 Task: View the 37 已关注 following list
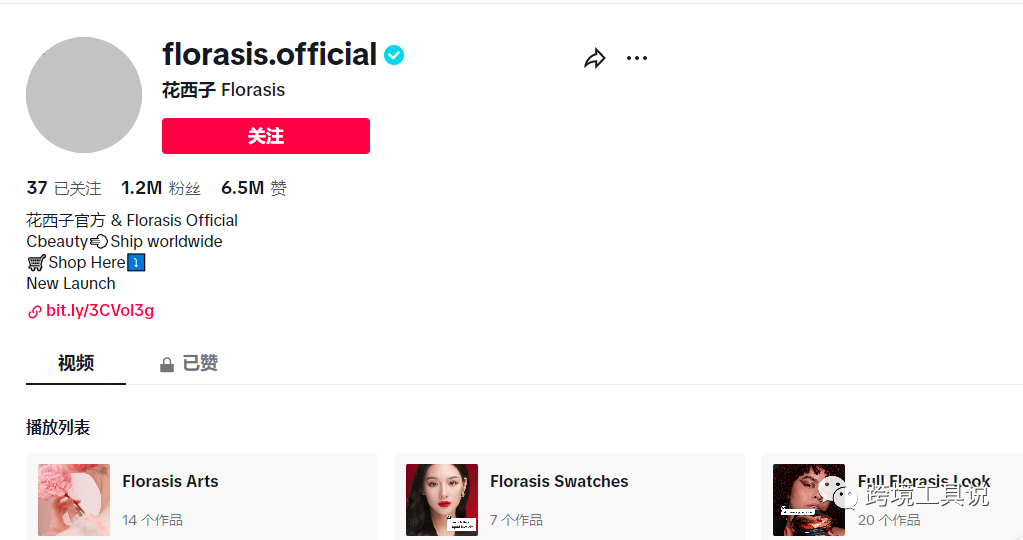click(x=64, y=188)
